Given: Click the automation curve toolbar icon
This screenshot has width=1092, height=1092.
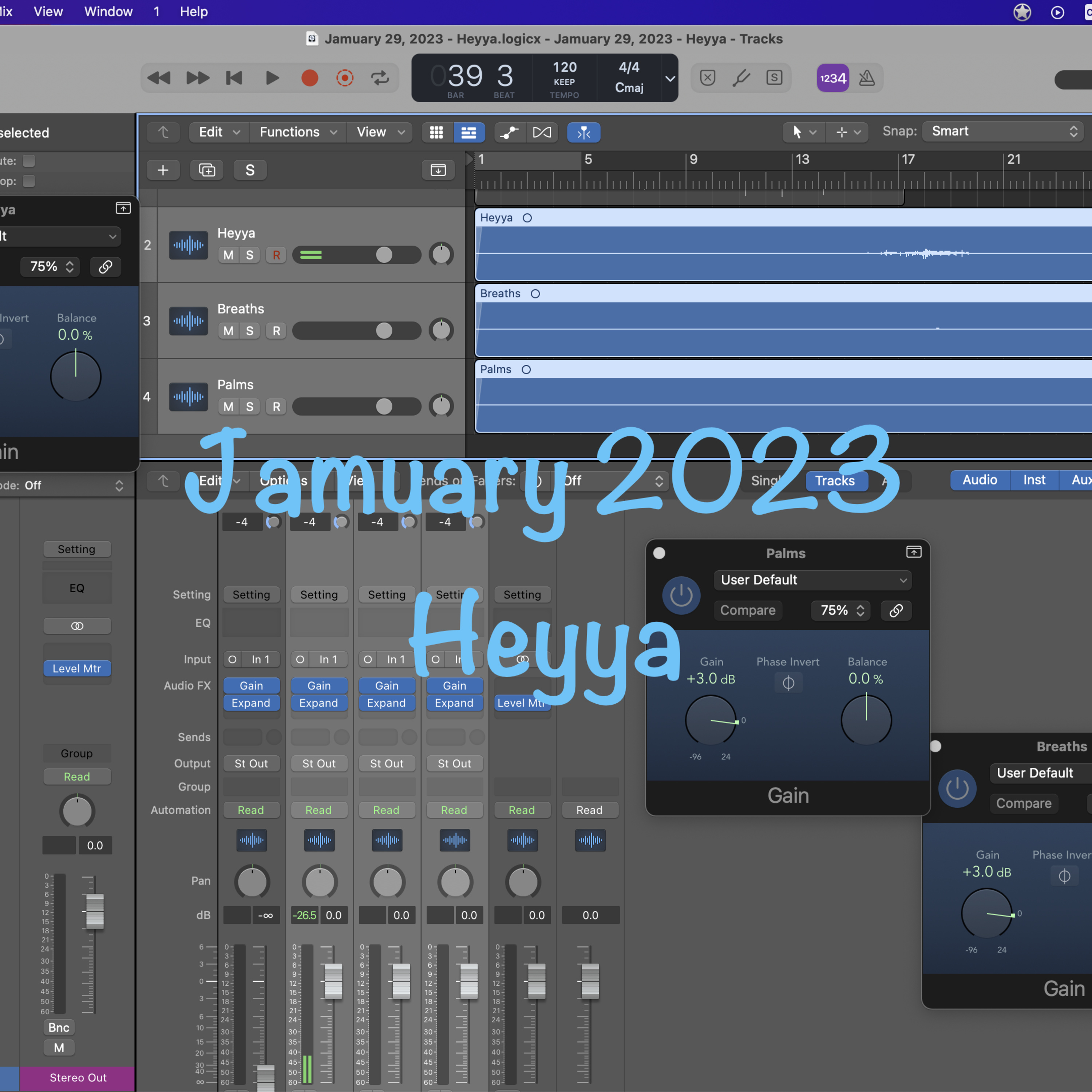Looking at the screenshot, I should tap(509, 132).
